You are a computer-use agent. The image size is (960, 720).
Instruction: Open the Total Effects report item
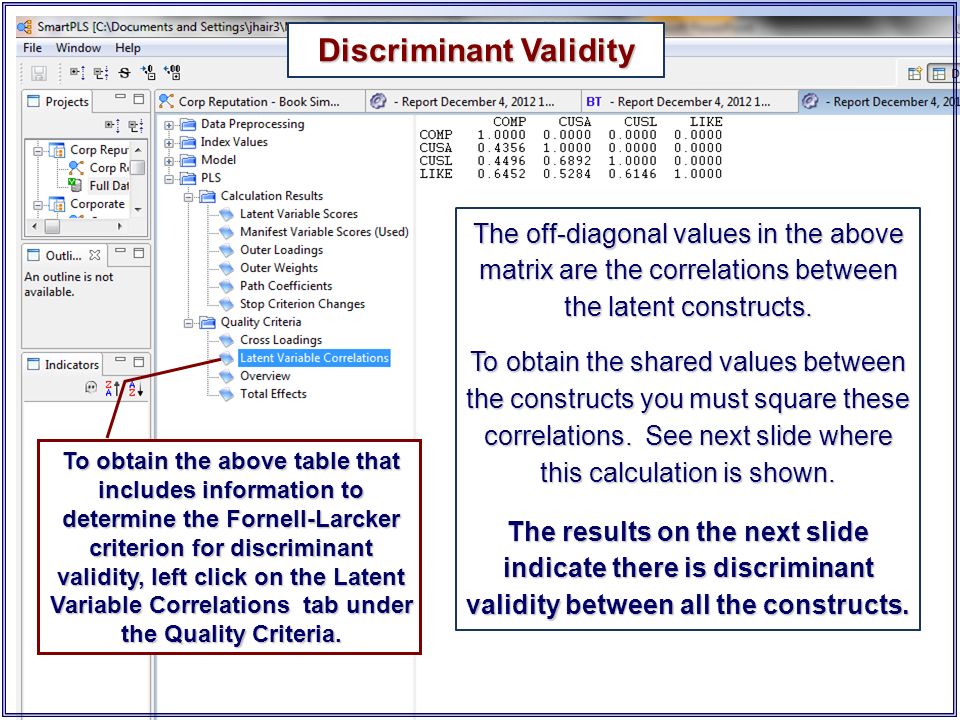click(273, 394)
